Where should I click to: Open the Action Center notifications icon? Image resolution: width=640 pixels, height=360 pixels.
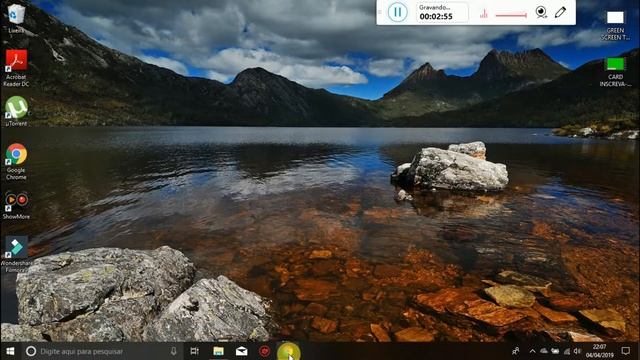(x=625, y=351)
